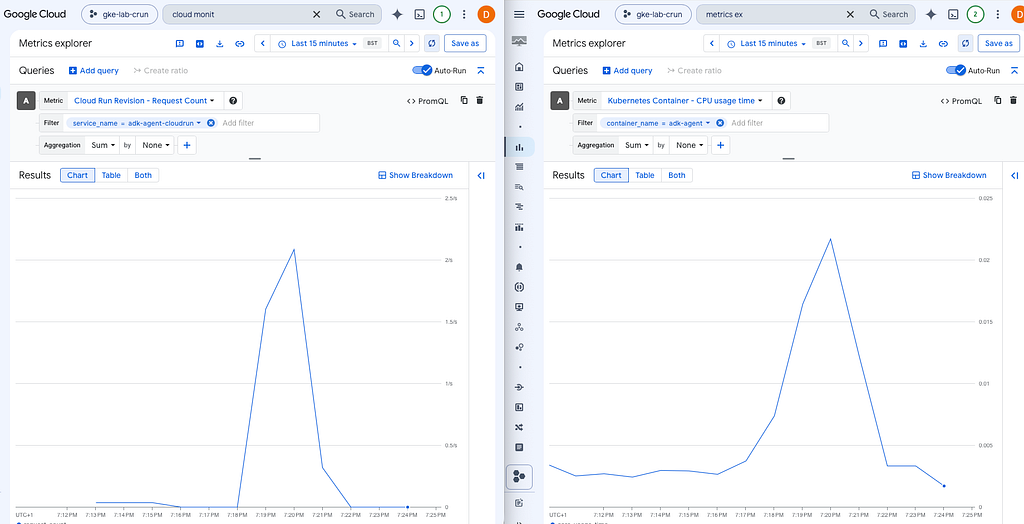This screenshot has height=524, width=1024.
Task: Select gke-lab-crun project picker in left window
Action: coord(120,14)
